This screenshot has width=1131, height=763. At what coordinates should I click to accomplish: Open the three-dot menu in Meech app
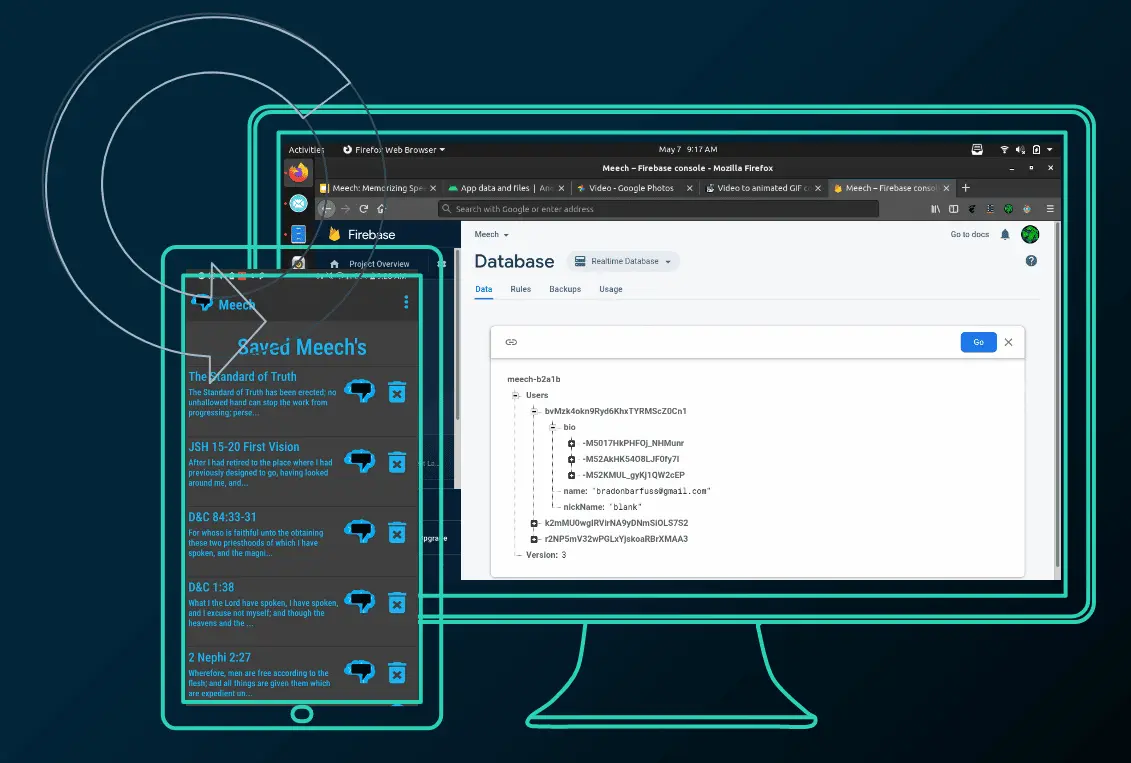[406, 302]
